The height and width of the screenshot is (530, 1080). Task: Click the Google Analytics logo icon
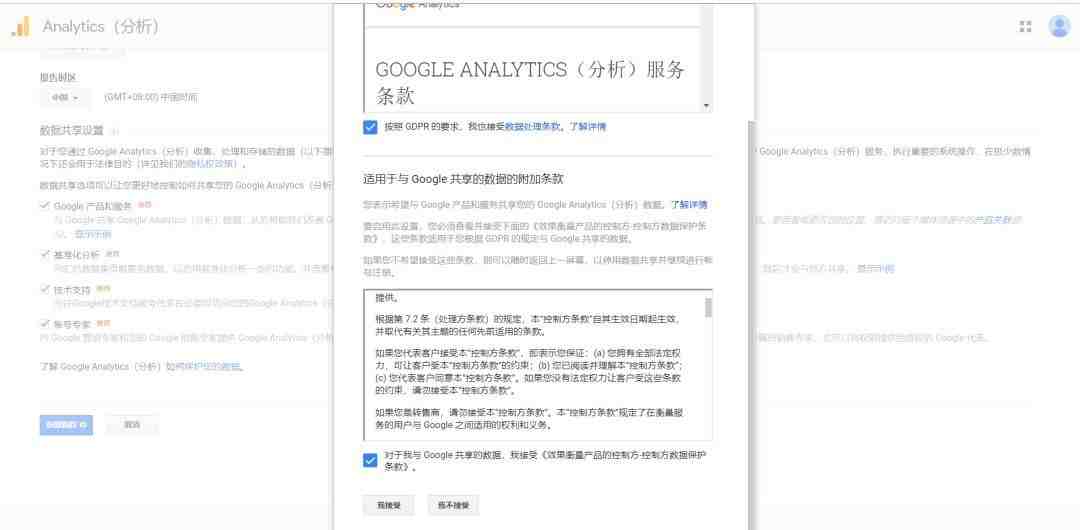21,26
